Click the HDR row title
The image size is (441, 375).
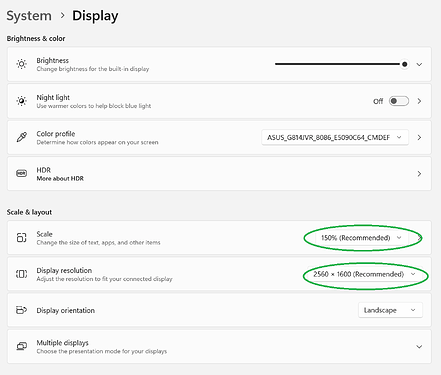pos(44,170)
